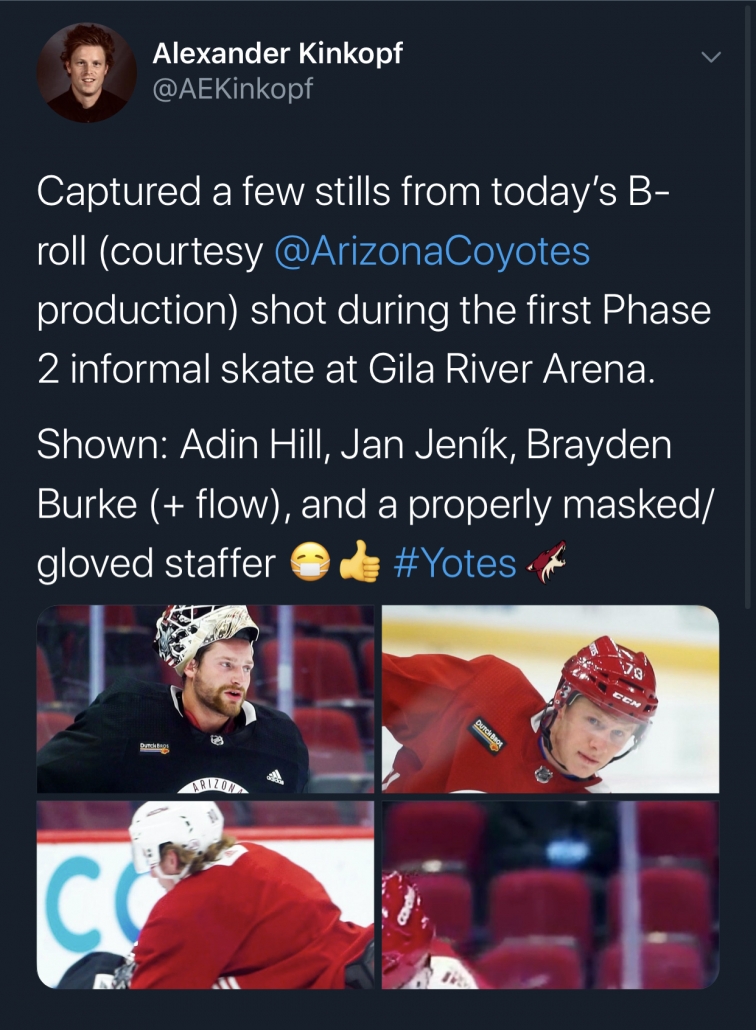Click the Dutch Bros patch on red jersey

pos(488,736)
